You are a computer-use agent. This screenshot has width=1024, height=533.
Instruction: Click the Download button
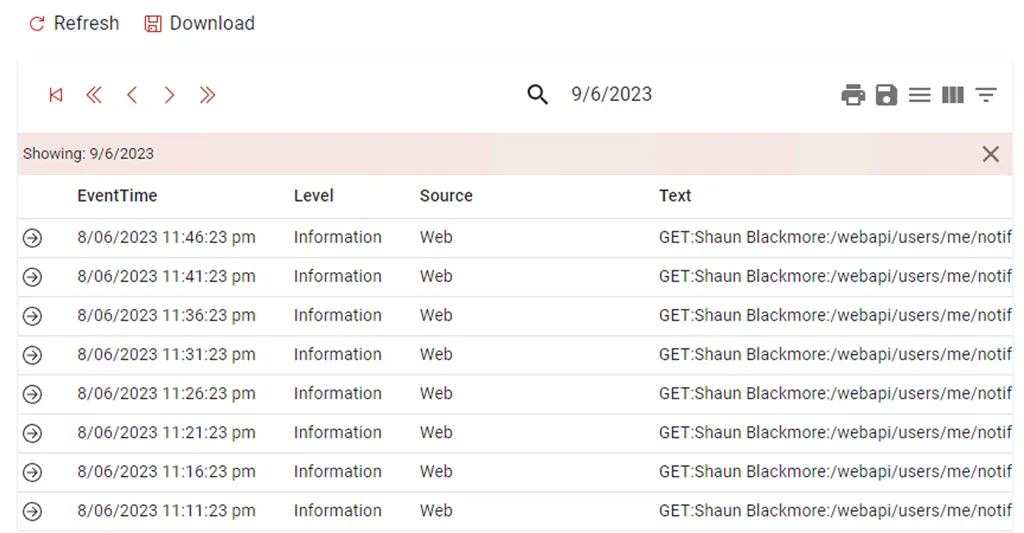[199, 24]
